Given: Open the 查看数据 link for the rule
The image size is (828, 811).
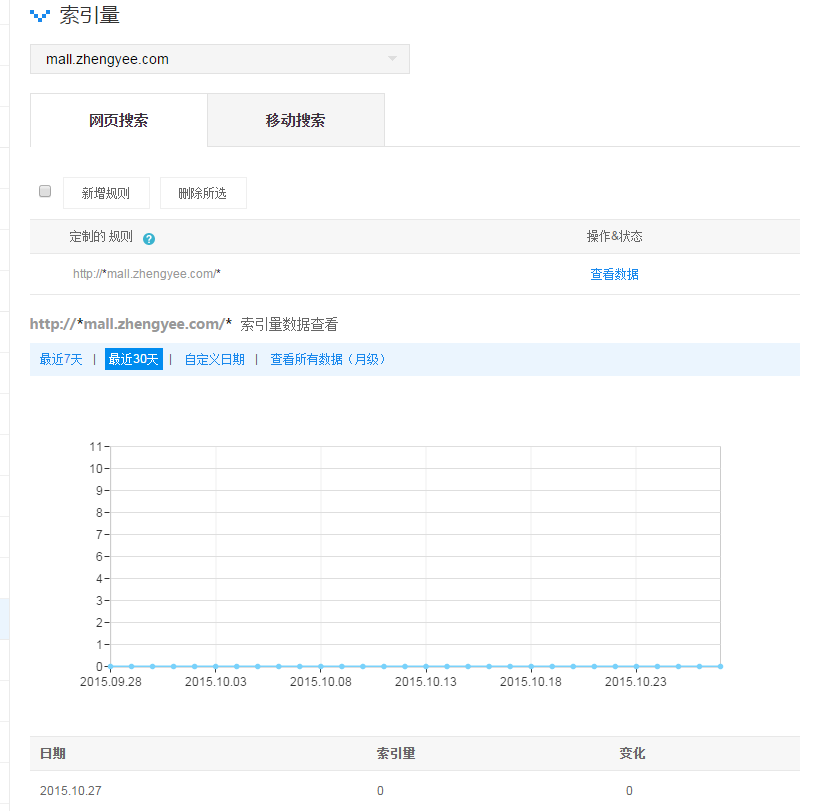Looking at the screenshot, I should pos(614,274).
